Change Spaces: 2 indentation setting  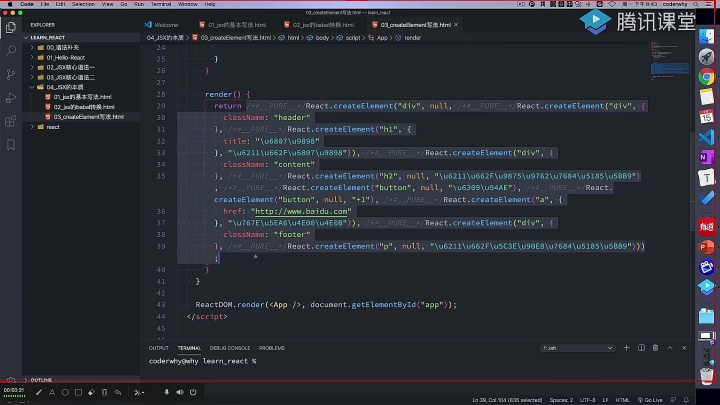(561, 400)
